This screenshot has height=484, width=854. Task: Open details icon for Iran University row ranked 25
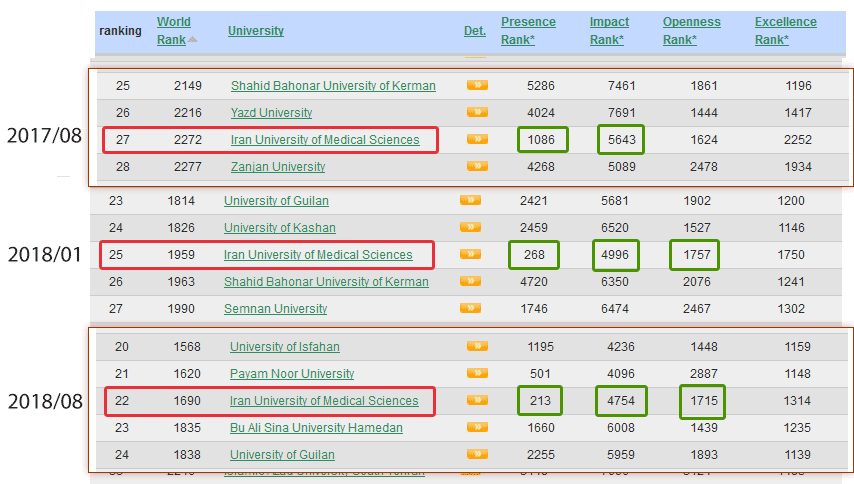[x=470, y=254]
